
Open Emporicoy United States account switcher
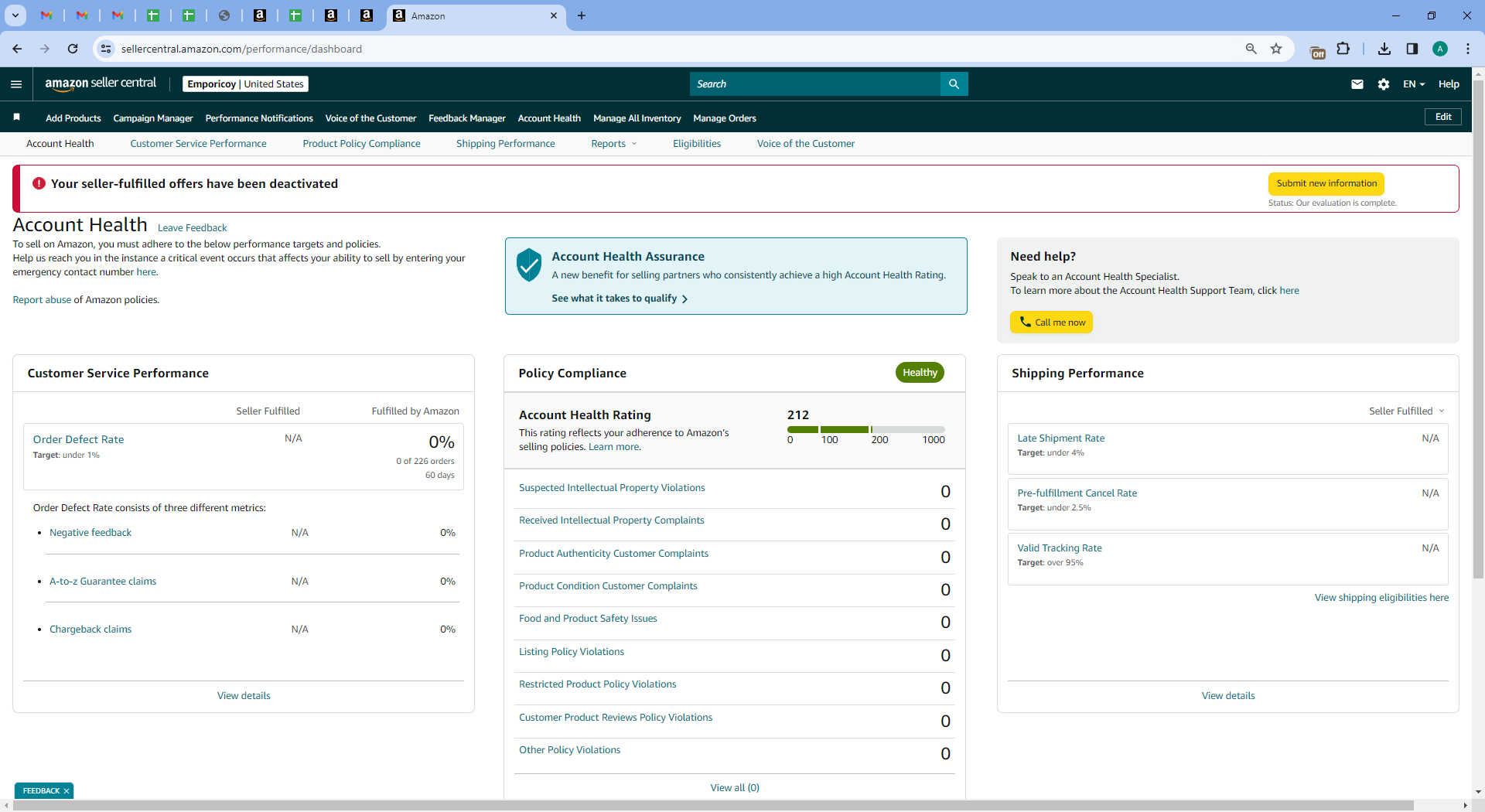245,84
